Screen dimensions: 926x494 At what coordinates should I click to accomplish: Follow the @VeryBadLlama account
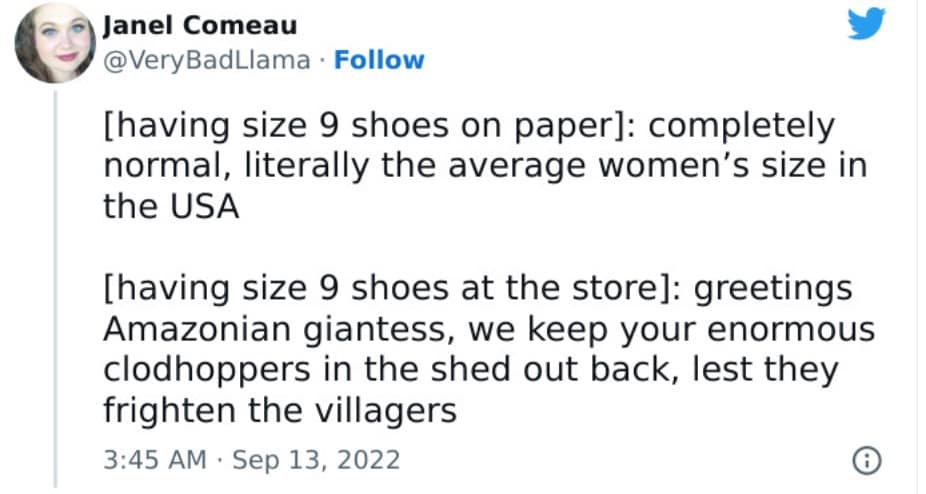(379, 60)
